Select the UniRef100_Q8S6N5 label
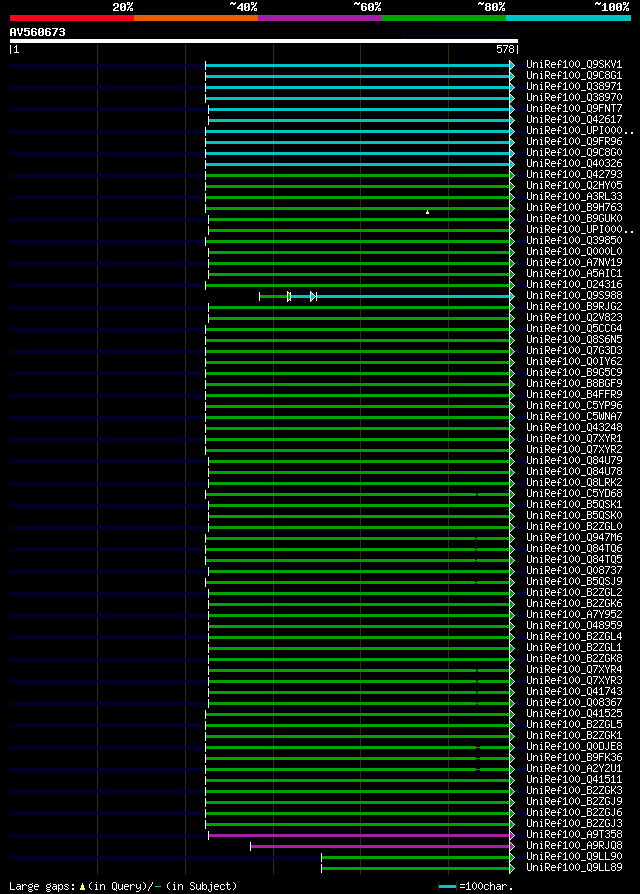The width and height of the screenshot is (640, 894). tap(574, 340)
